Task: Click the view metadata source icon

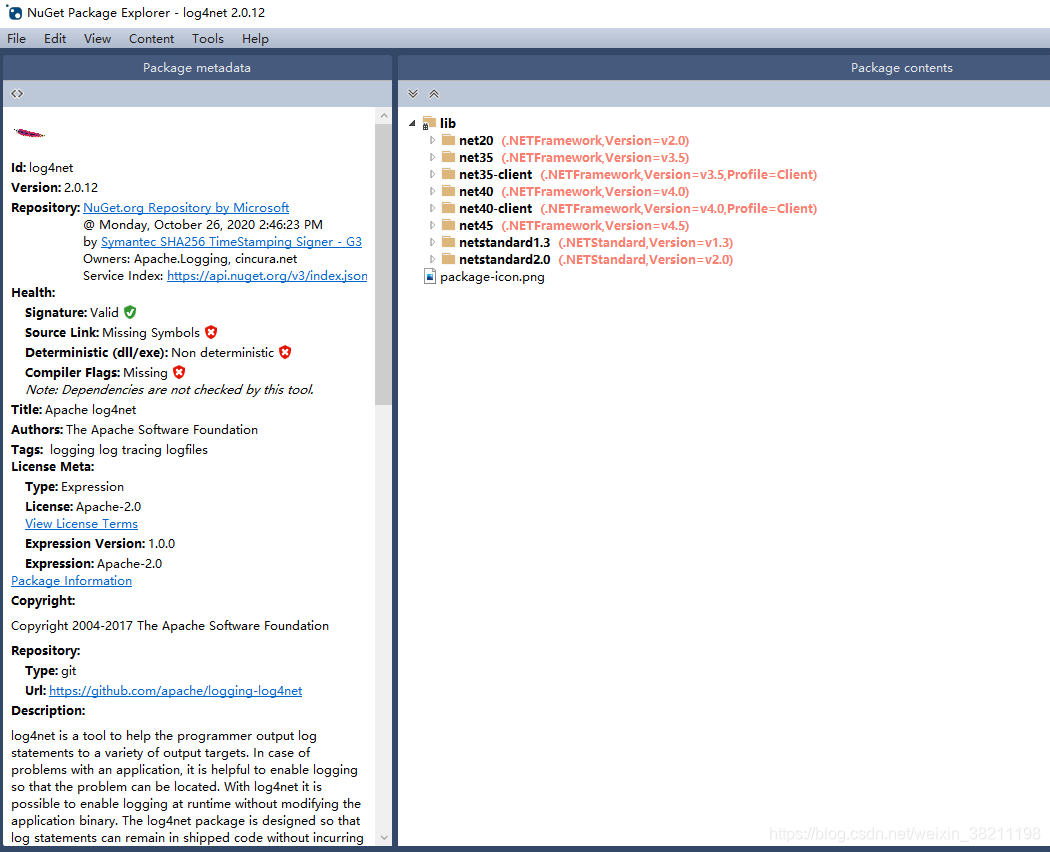Action: pos(17,94)
